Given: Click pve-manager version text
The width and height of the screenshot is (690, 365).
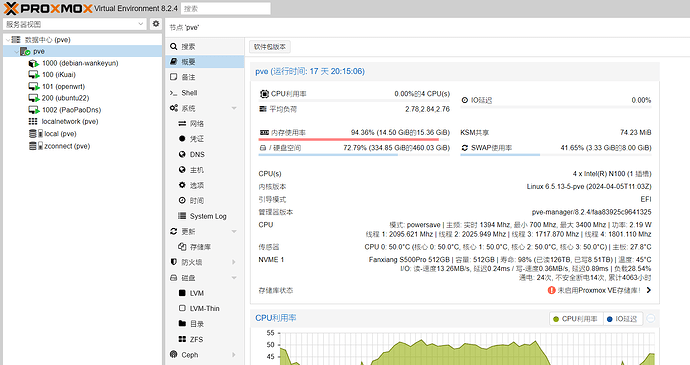Looking at the screenshot, I should pyautogui.click(x=591, y=212).
